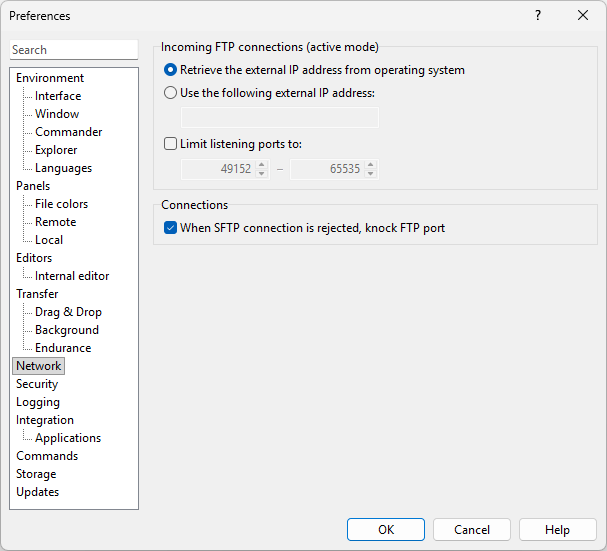This screenshot has height=551, width=607.
Task: Open the Security preferences page
Action: [37, 384]
